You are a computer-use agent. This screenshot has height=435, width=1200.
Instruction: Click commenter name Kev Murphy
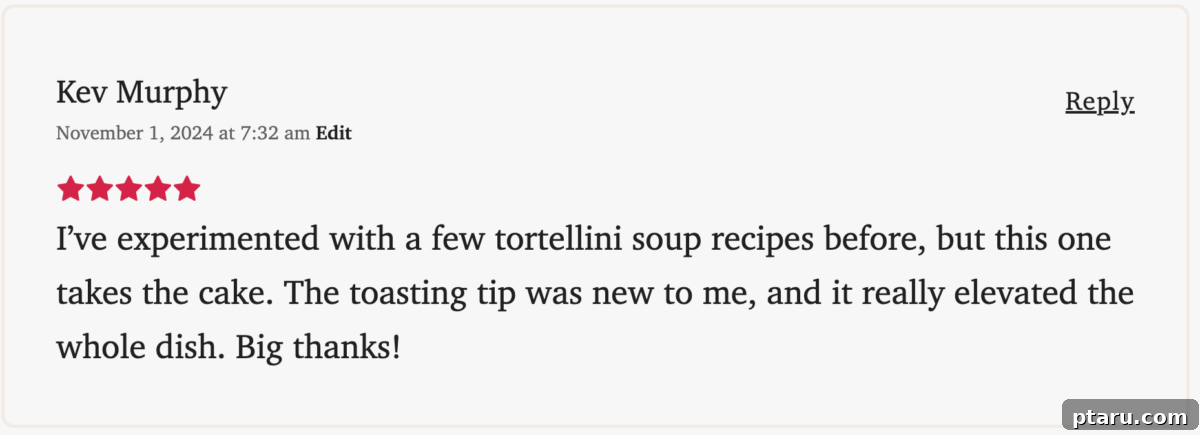tap(142, 92)
